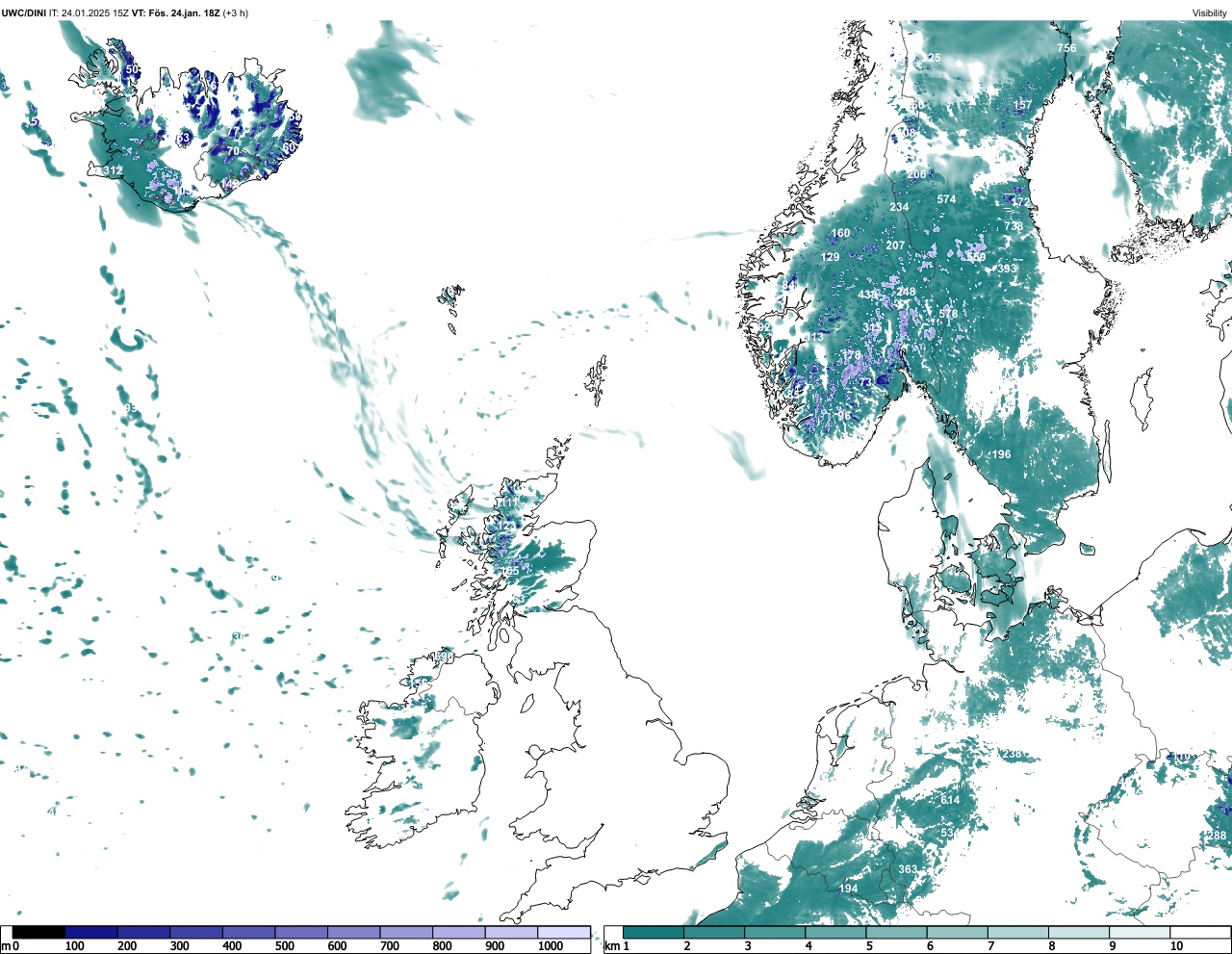Pick the 4–5 km legend color block
The width and height of the screenshot is (1232, 954).
coord(835,932)
